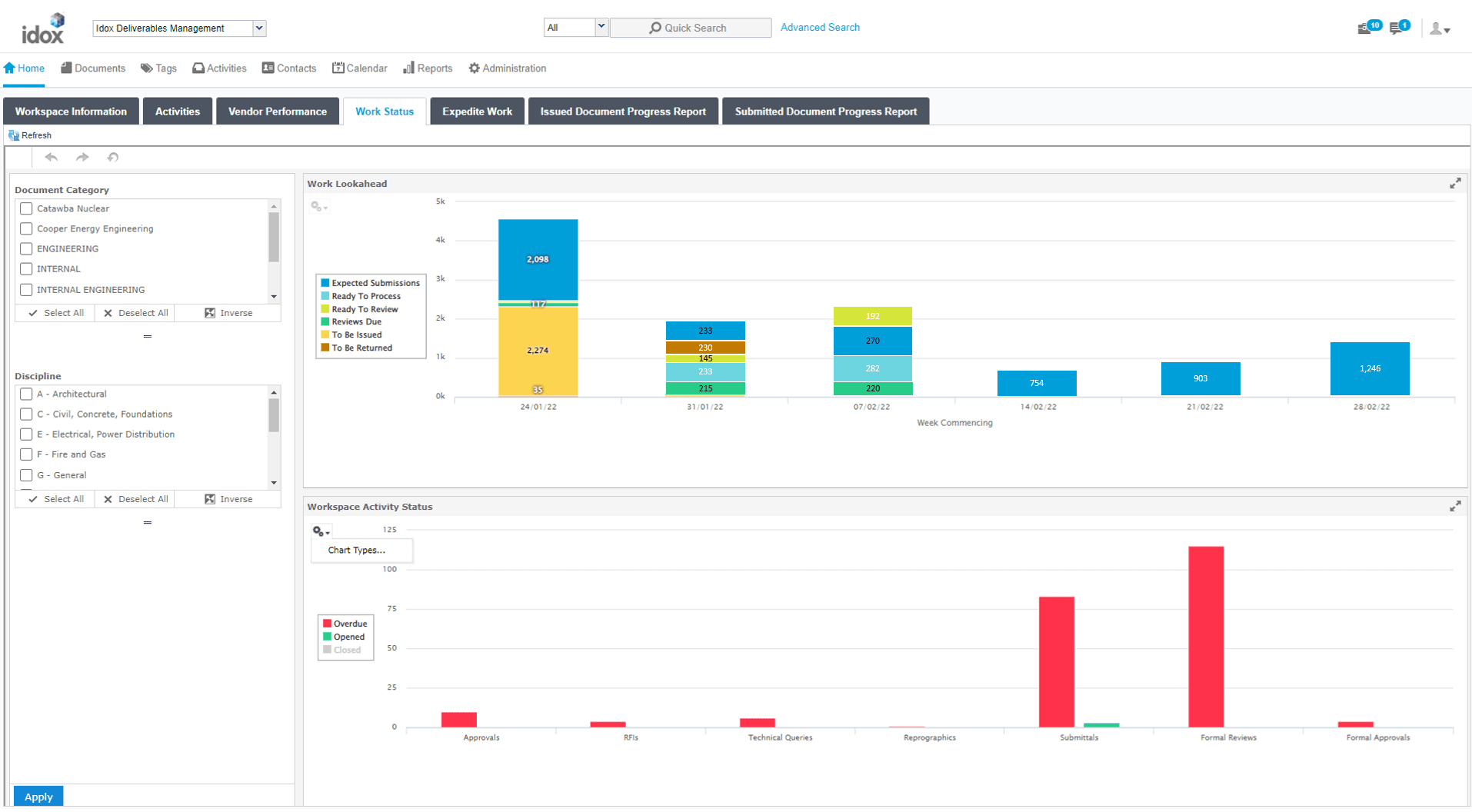
Task: Click the Refresh icon
Action: coord(13,135)
